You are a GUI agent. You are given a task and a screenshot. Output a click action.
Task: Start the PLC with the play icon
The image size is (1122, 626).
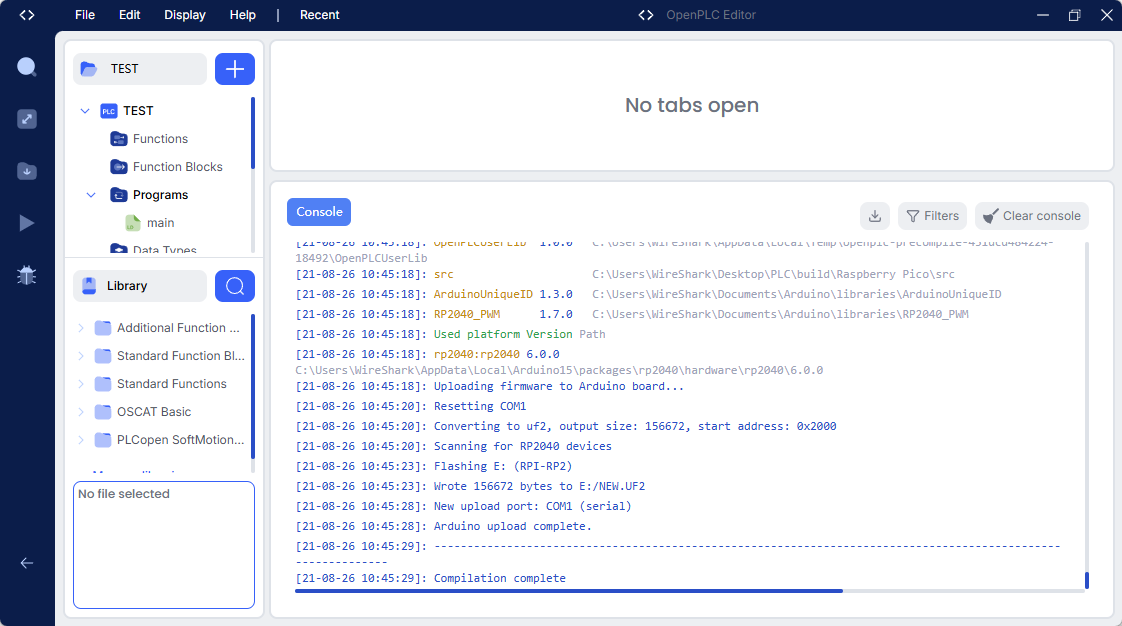pos(26,223)
